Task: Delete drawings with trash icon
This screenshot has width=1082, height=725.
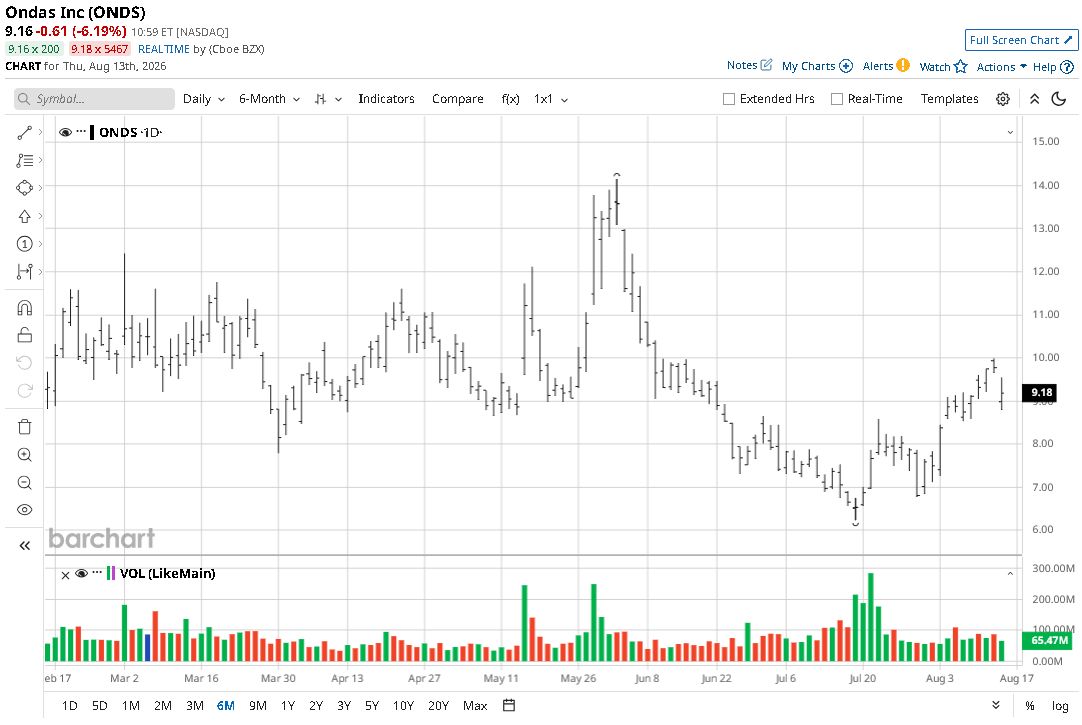Action: pyautogui.click(x=24, y=427)
